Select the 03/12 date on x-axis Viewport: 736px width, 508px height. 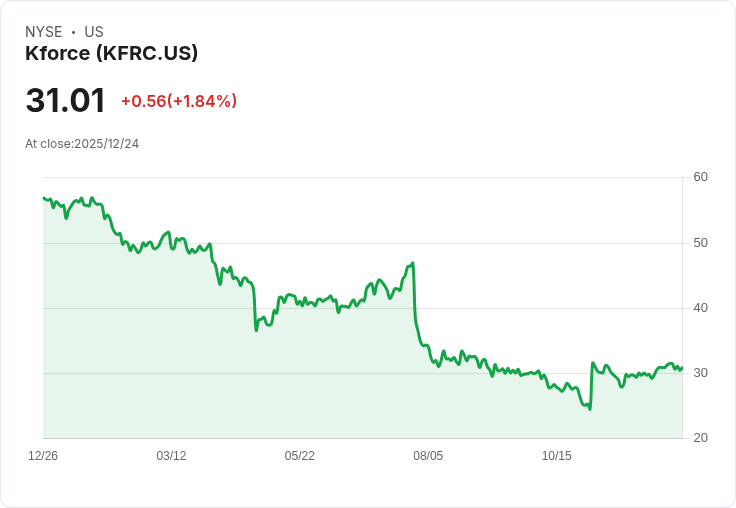point(171,456)
